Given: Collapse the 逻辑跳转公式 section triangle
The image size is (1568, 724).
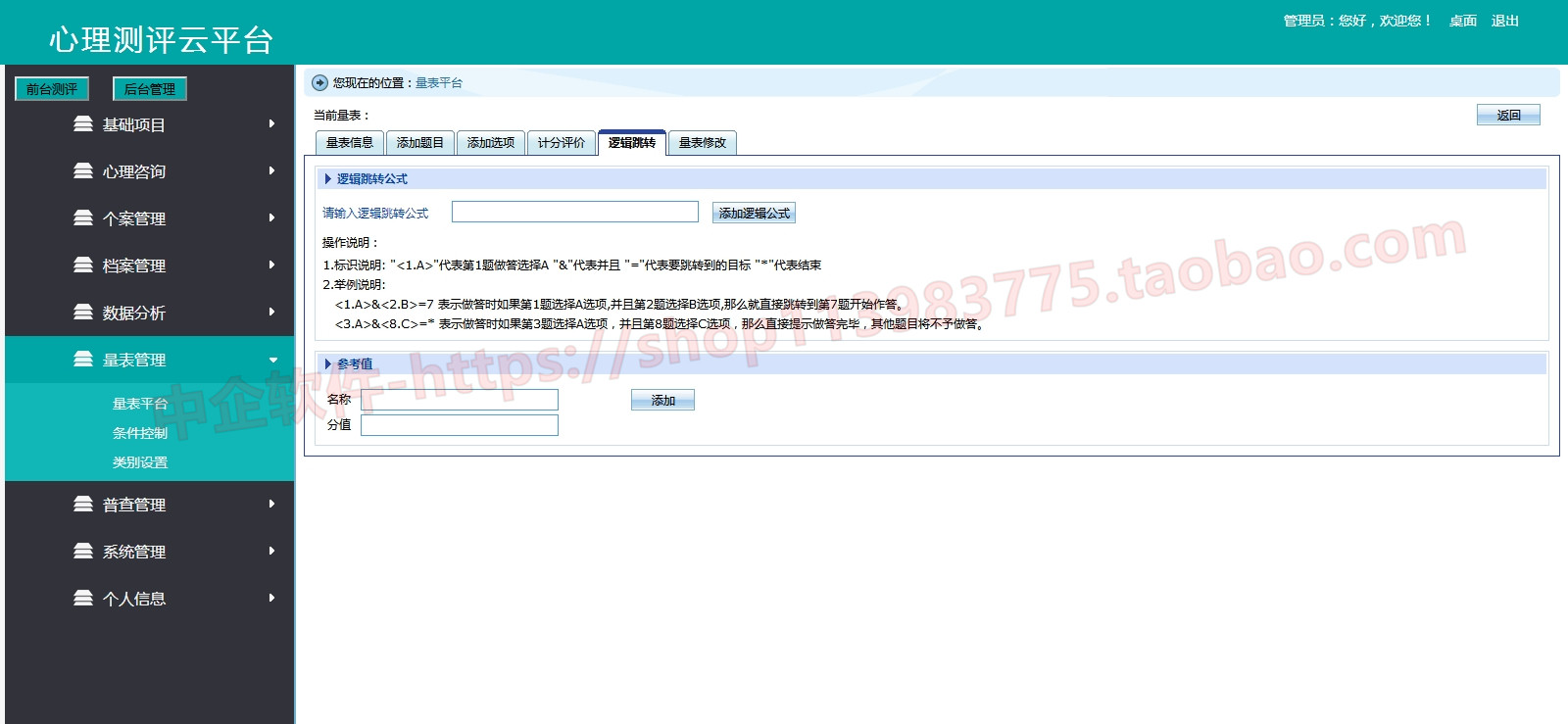Looking at the screenshot, I should tap(328, 179).
